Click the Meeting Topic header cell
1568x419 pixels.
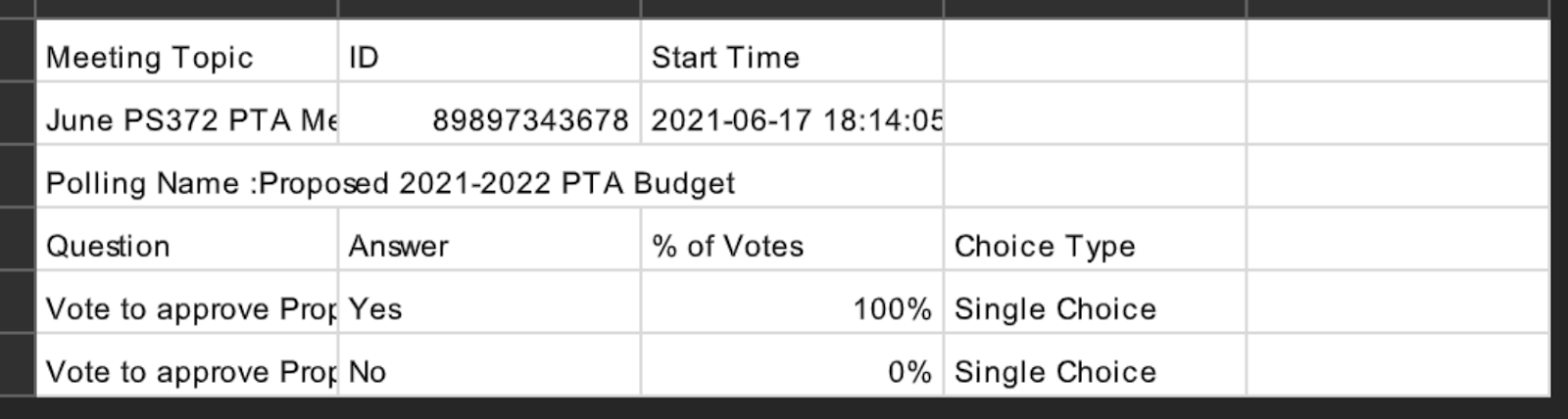(x=186, y=58)
